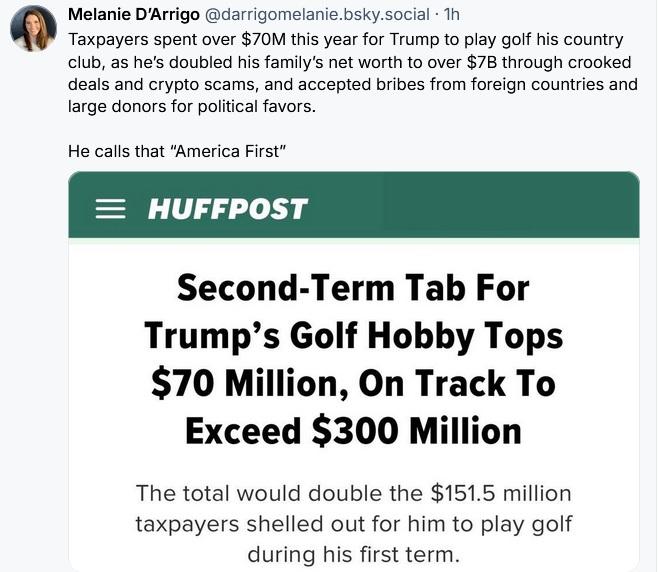Screen dimensions: 658x572
Task: Click Melanie D'Arrigo's profile avatar
Action: (33, 28)
